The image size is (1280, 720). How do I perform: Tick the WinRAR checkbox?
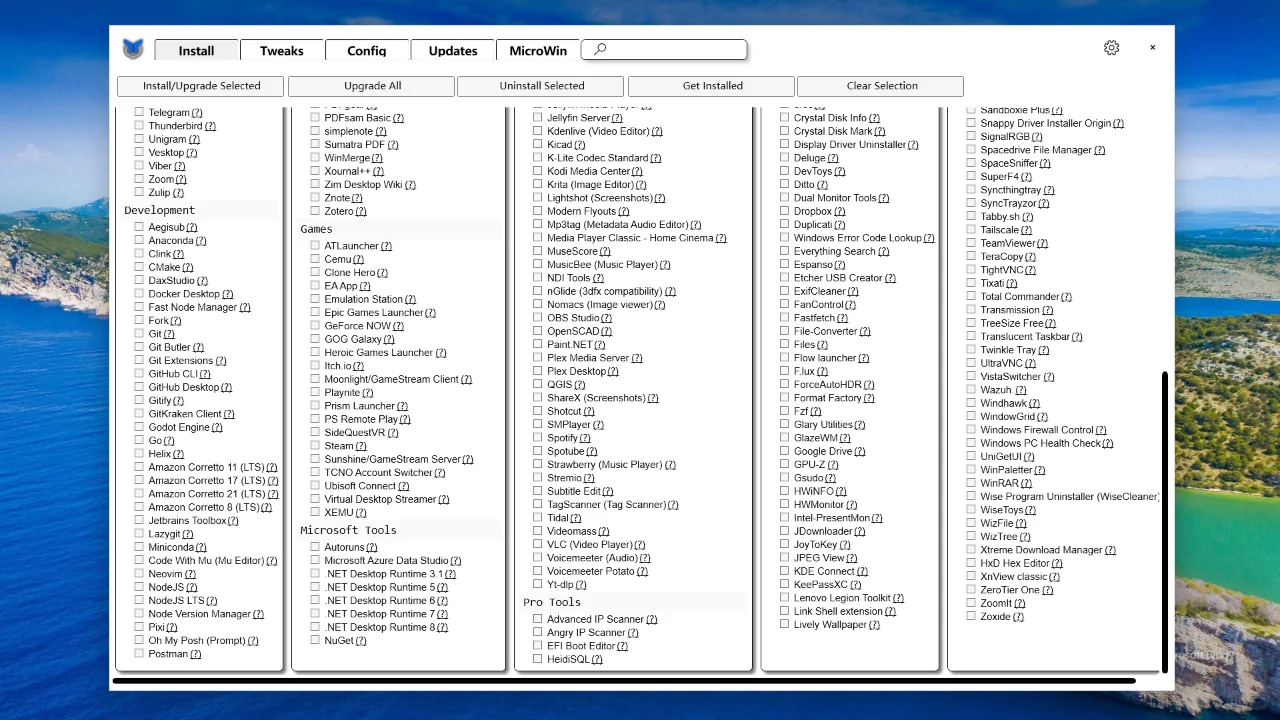pyautogui.click(x=971, y=483)
